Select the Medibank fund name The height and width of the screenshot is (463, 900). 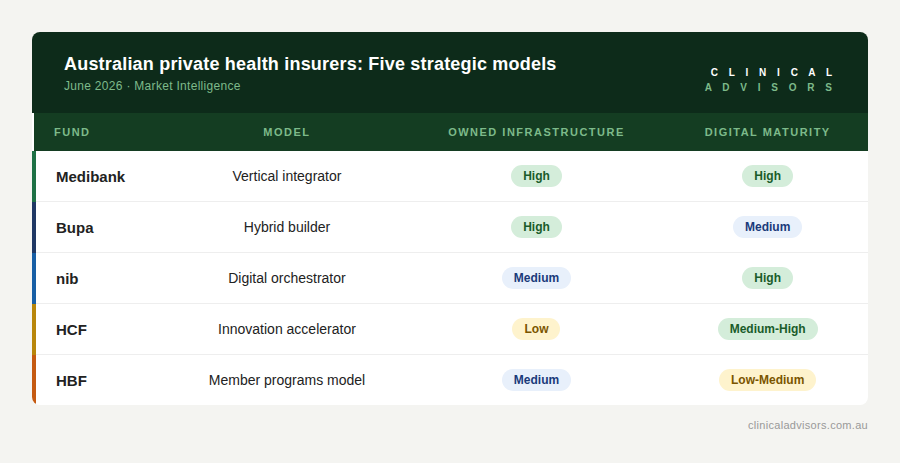pos(91,177)
